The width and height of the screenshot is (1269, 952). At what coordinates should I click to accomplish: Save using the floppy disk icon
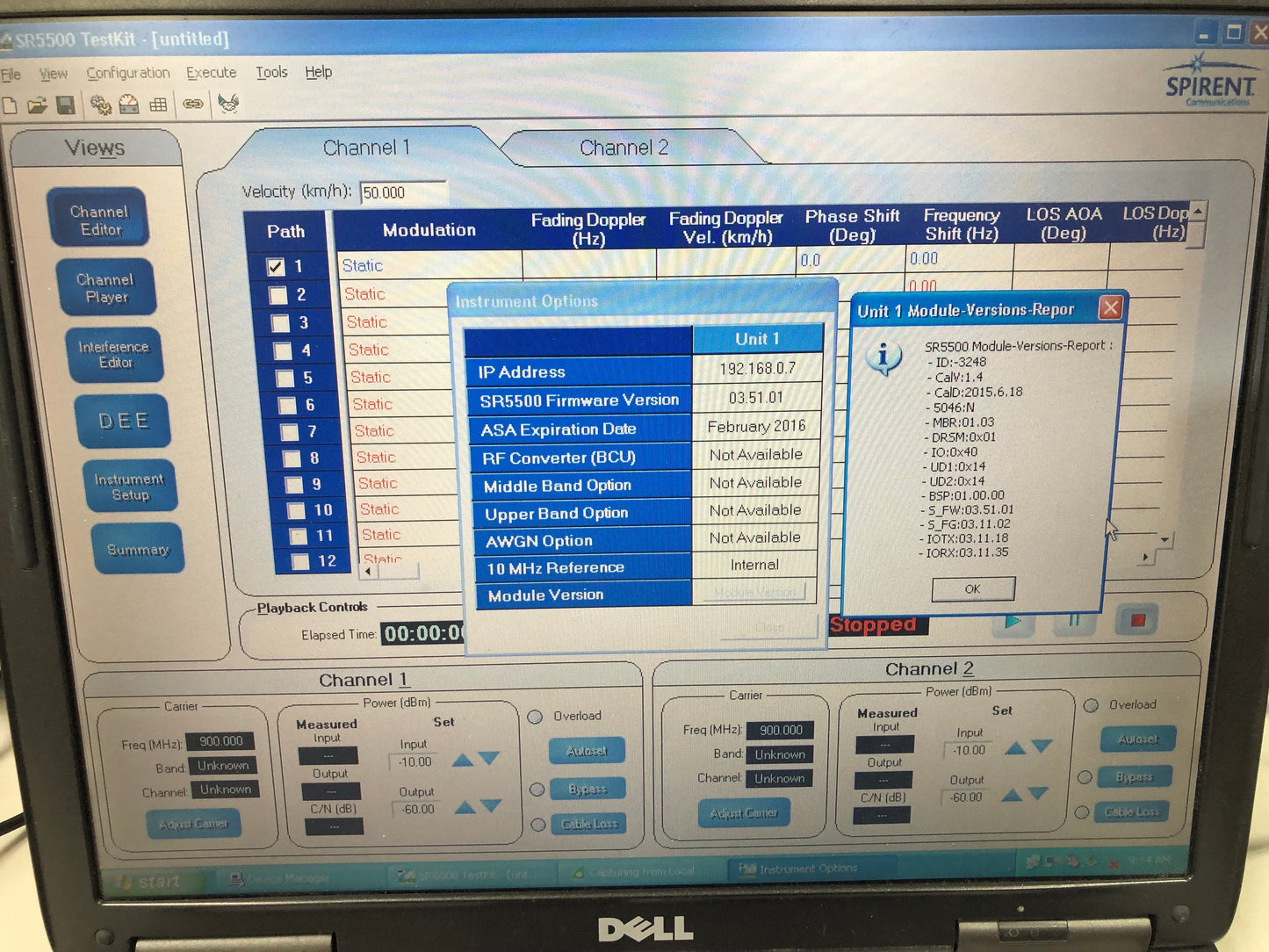pyautogui.click(x=66, y=105)
